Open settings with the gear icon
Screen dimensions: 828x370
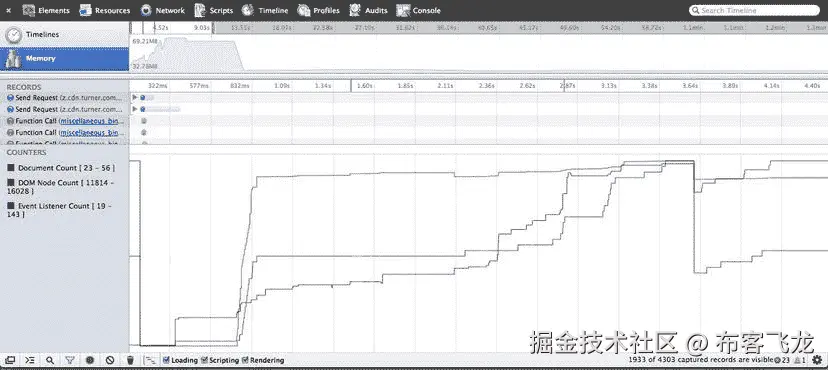point(817,360)
